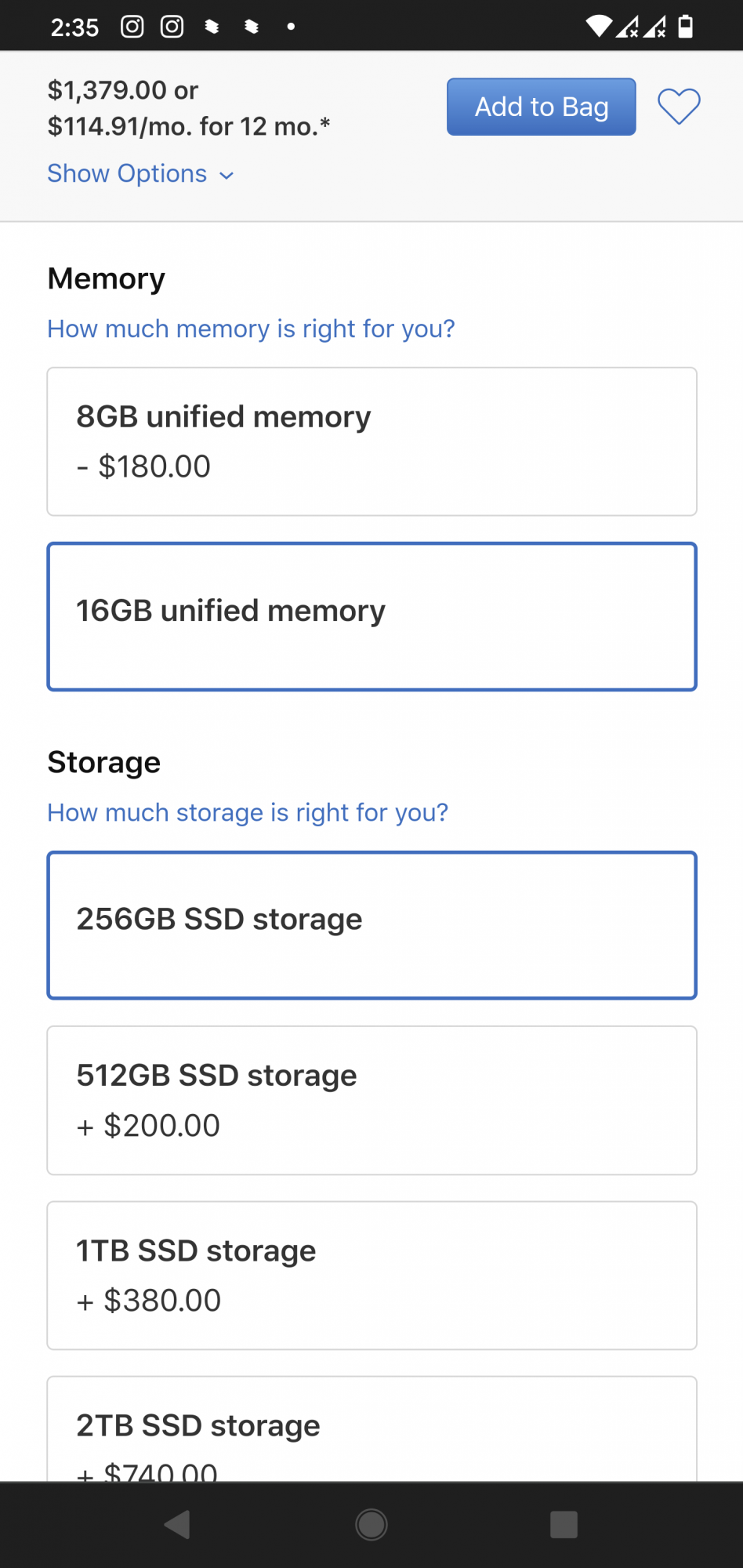Open 'How much storage is right for you?' link
The image size is (743, 1568).
(248, 812)
